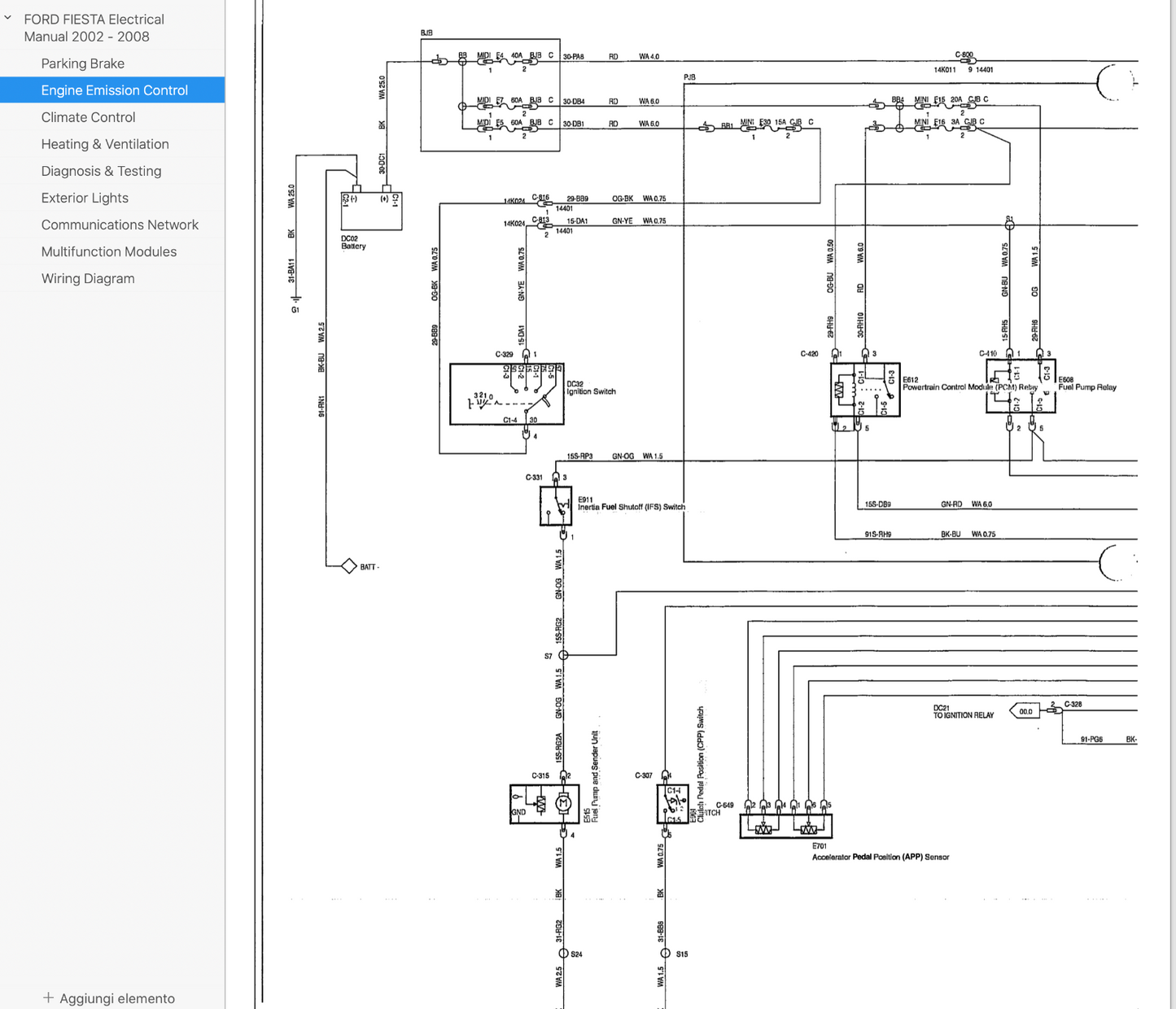Collapse the FORD FIESTA Electrical Manual chevron

tap(8, 17)
